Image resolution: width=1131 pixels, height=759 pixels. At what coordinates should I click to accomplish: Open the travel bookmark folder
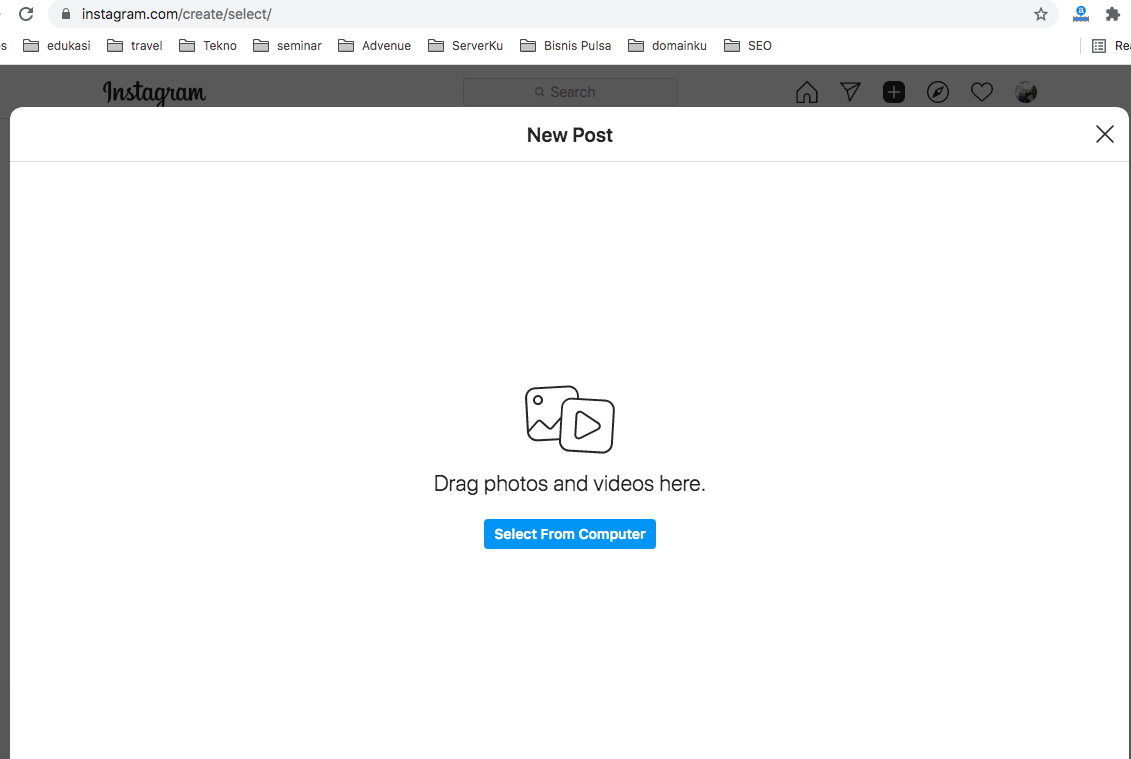pos(135,45)
